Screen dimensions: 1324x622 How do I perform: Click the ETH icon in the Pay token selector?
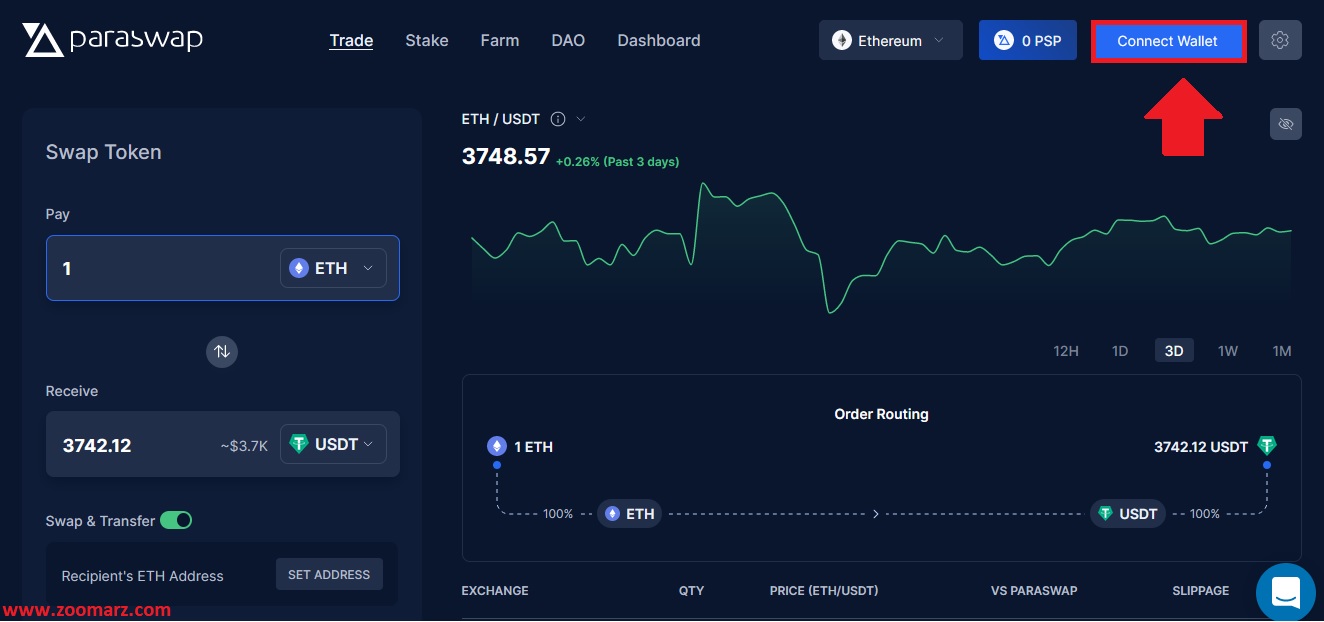click(299, 268)
